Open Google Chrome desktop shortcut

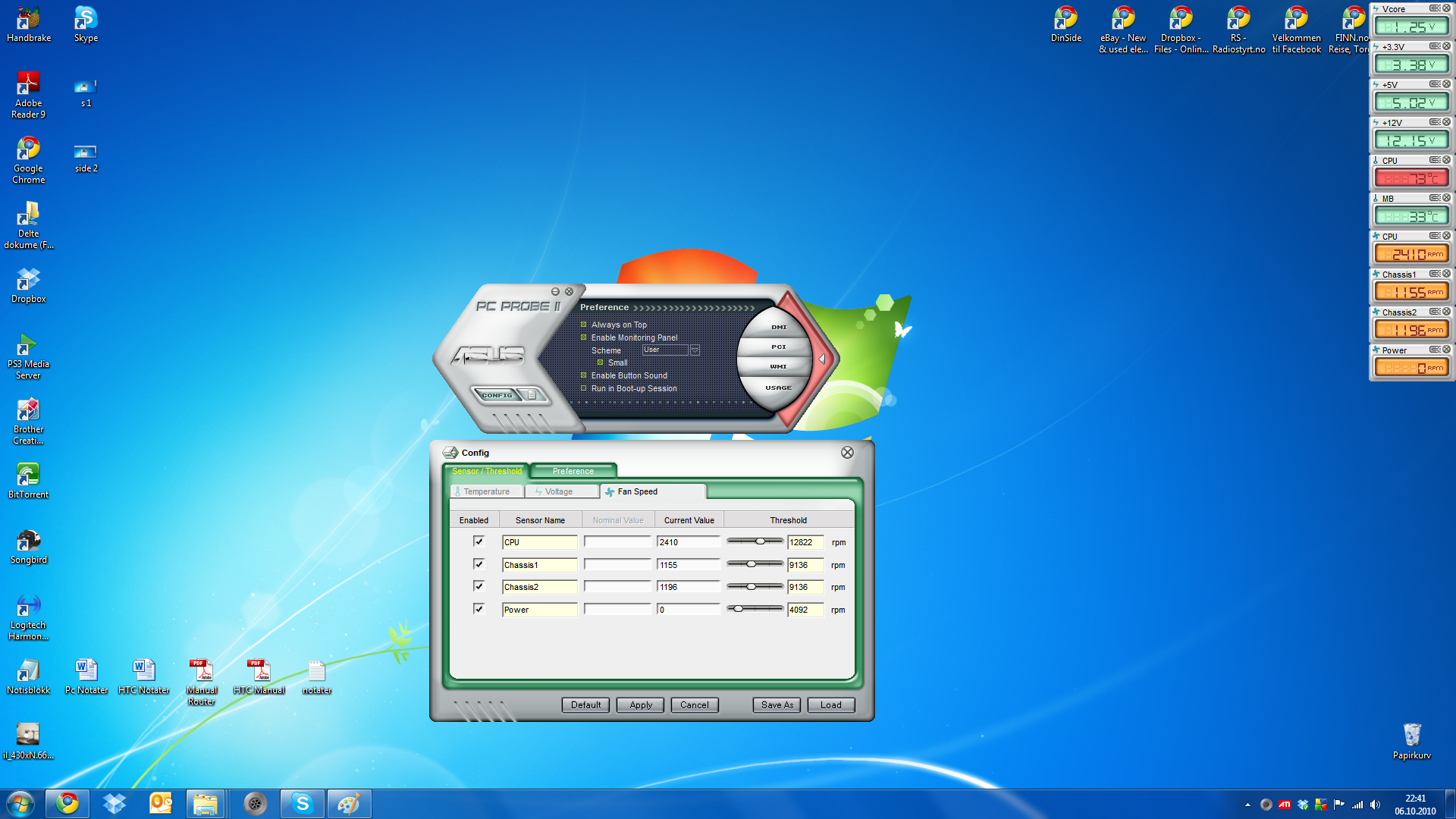click(x=29, y=160)
